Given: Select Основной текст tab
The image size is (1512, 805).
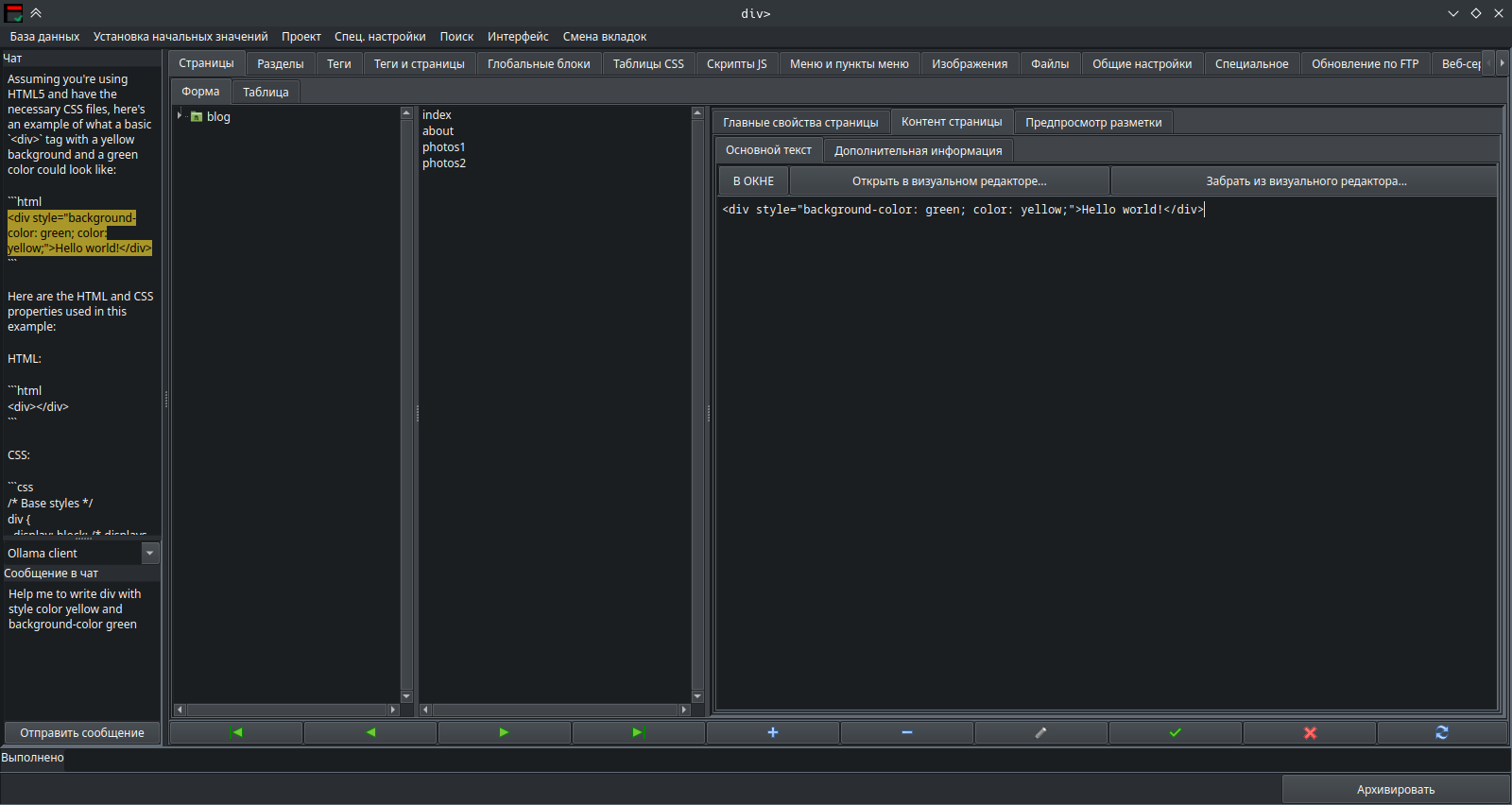Looking at the screenshot, I should [x=768, y=149].
